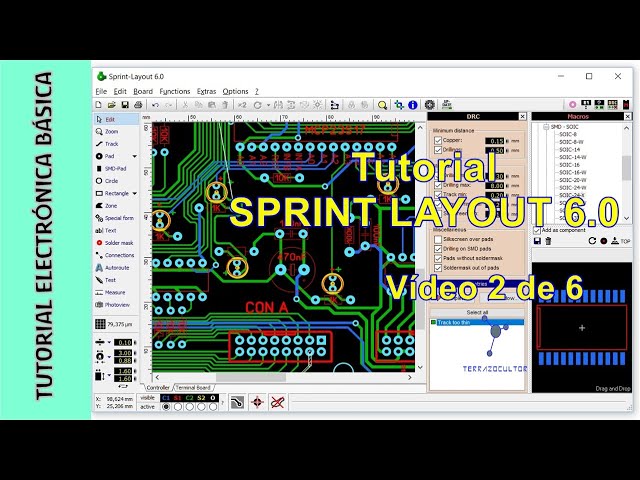Click the Undo arrow icon
This screenshot has height=480, width=640.
(155, 105)
